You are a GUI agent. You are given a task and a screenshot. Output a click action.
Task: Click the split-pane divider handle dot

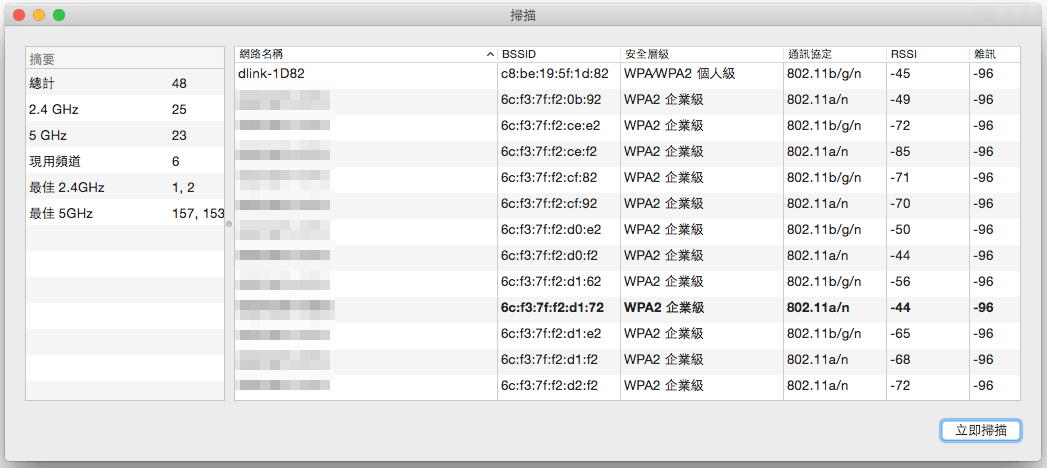point(229,224)
